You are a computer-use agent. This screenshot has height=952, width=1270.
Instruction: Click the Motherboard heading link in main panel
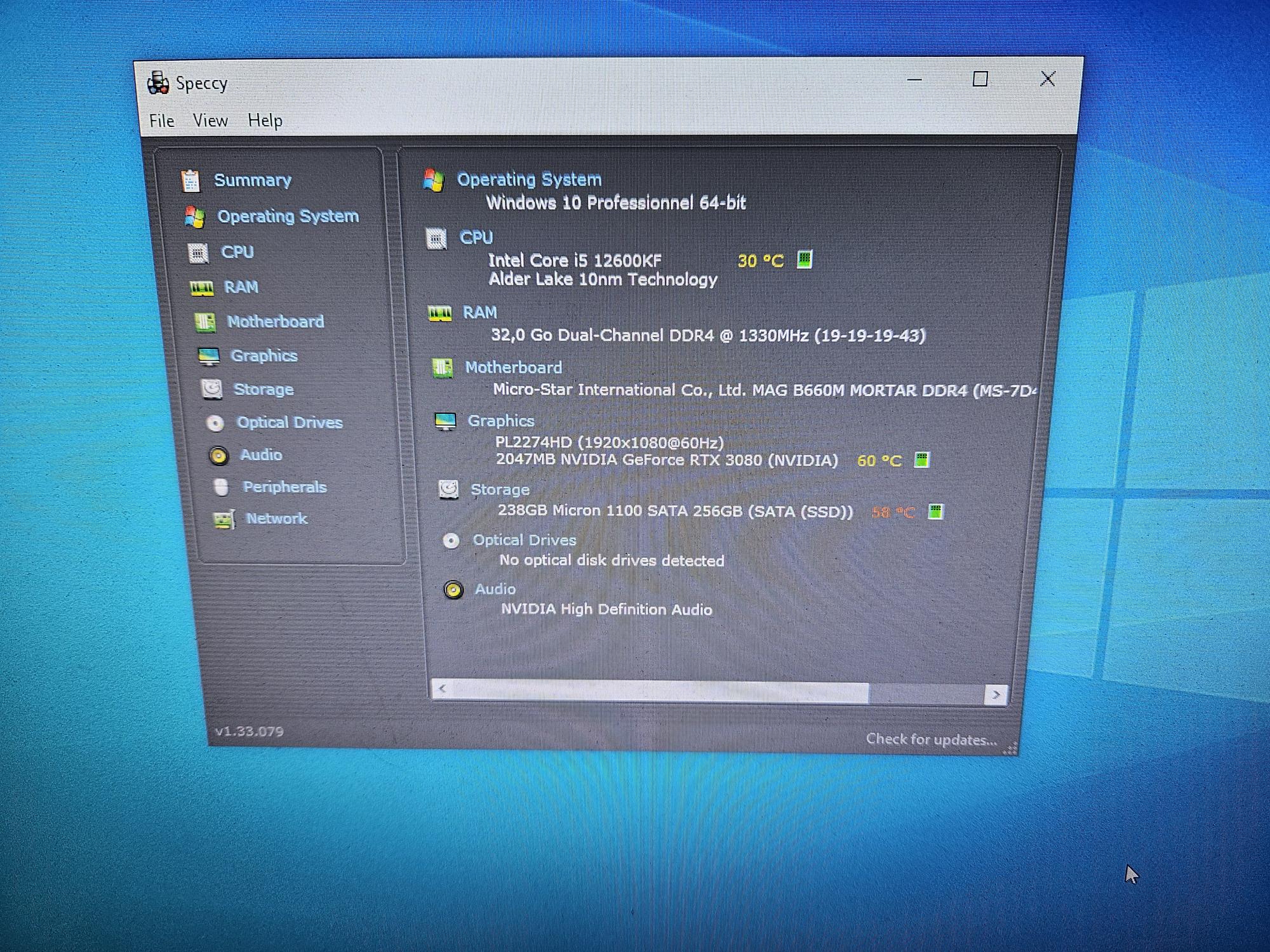point(514,367)
